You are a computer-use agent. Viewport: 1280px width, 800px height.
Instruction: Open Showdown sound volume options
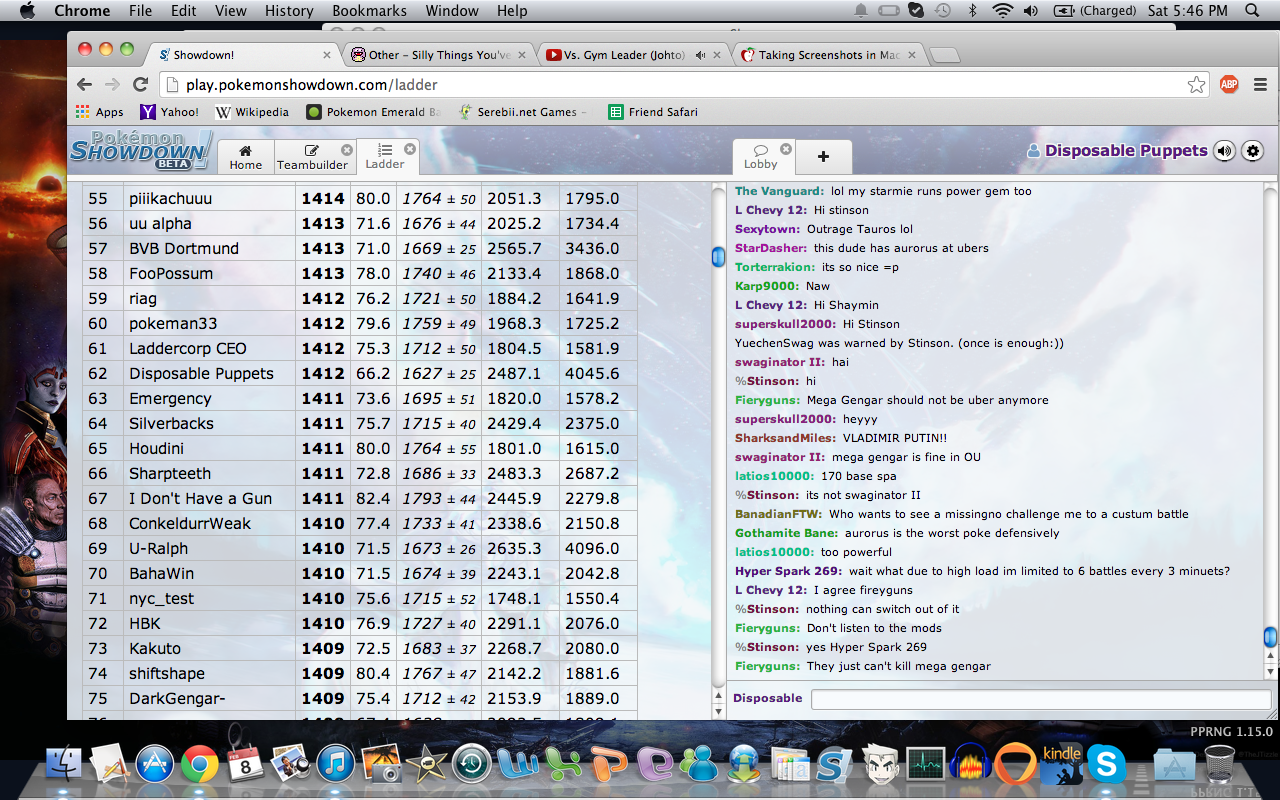coord(1224,151)
